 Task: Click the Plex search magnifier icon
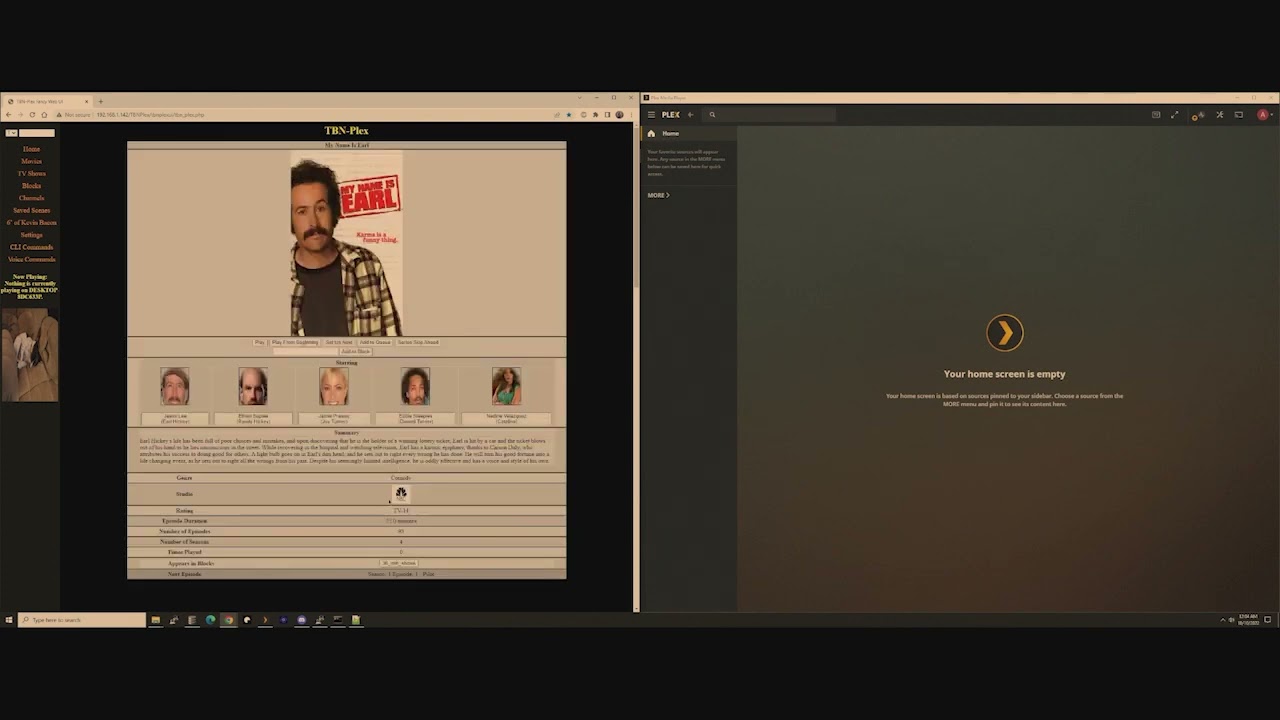tap(712, 115)
